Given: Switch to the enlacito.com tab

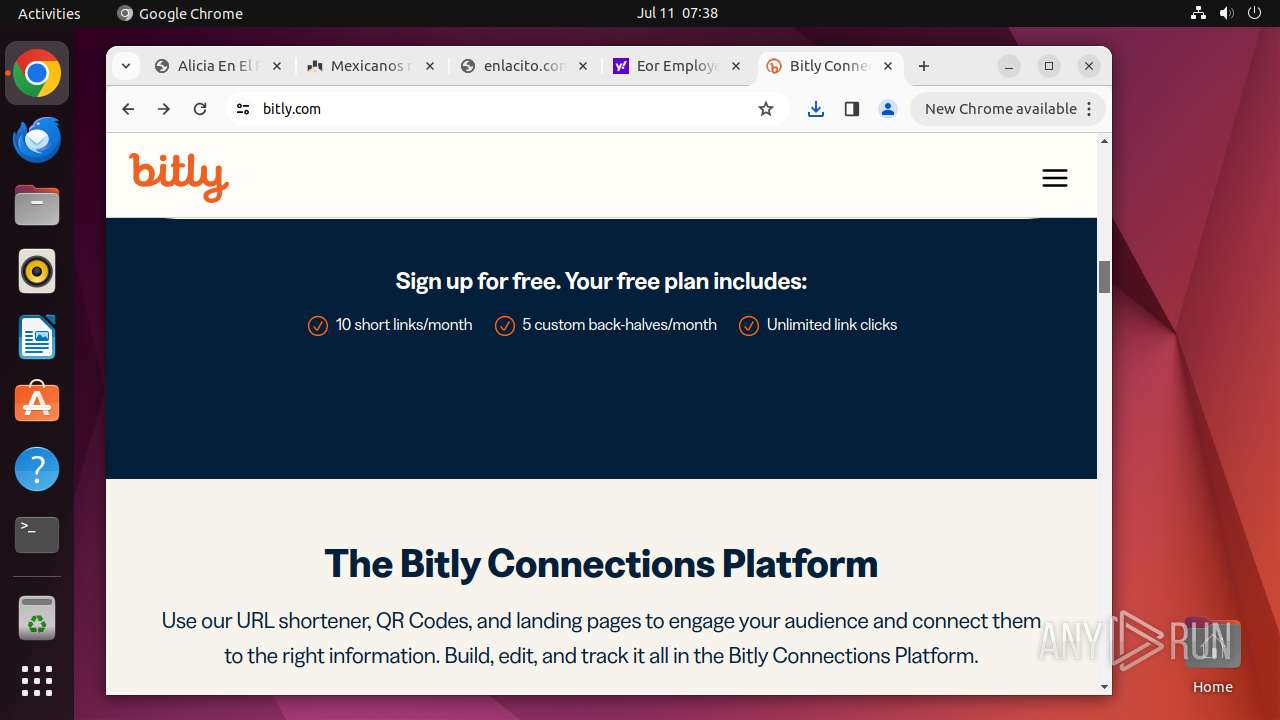Looking at the screenshot, I should pyautogui.click(x=524, y=66).
